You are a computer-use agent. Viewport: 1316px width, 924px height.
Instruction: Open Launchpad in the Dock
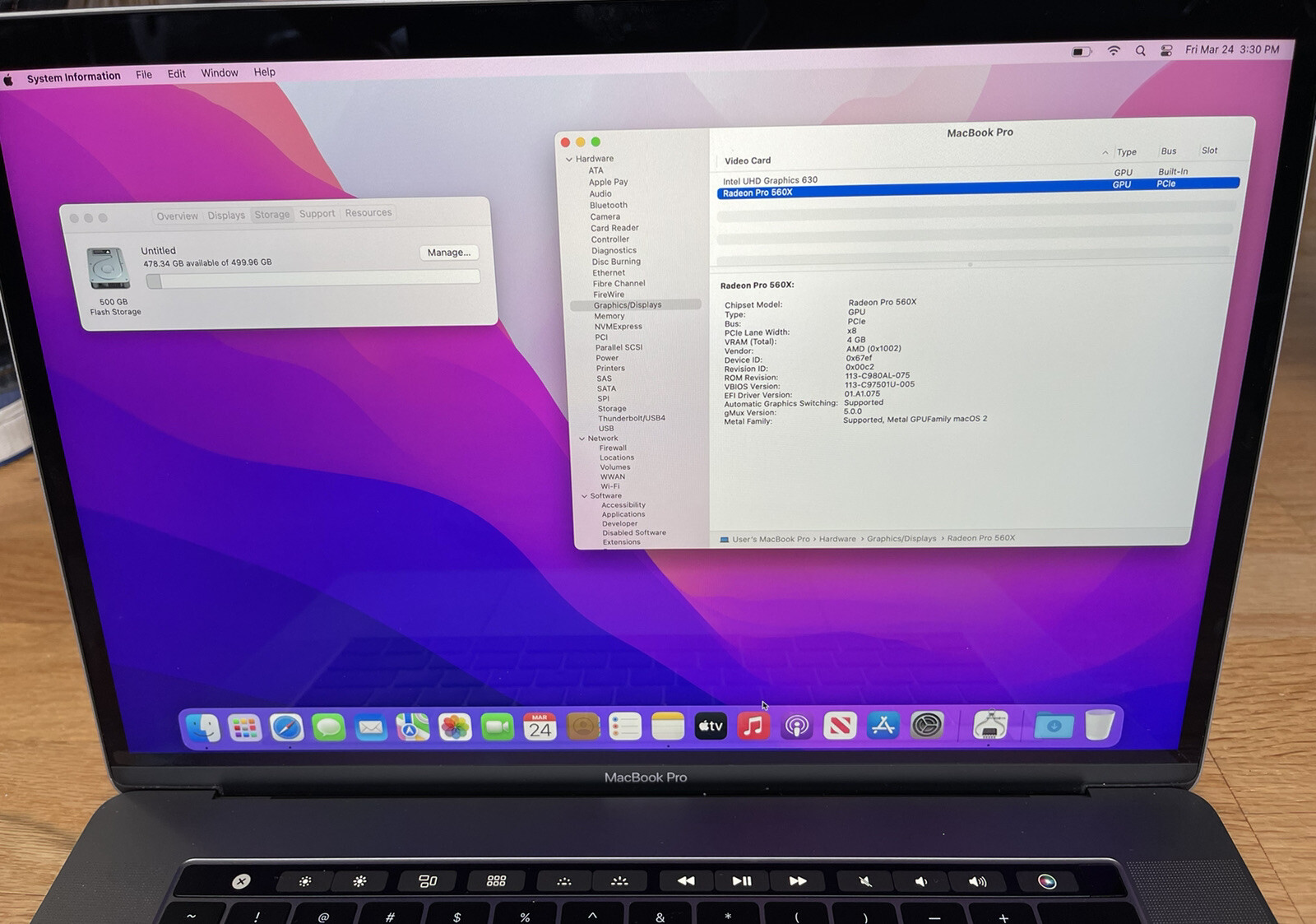point(244,728)
